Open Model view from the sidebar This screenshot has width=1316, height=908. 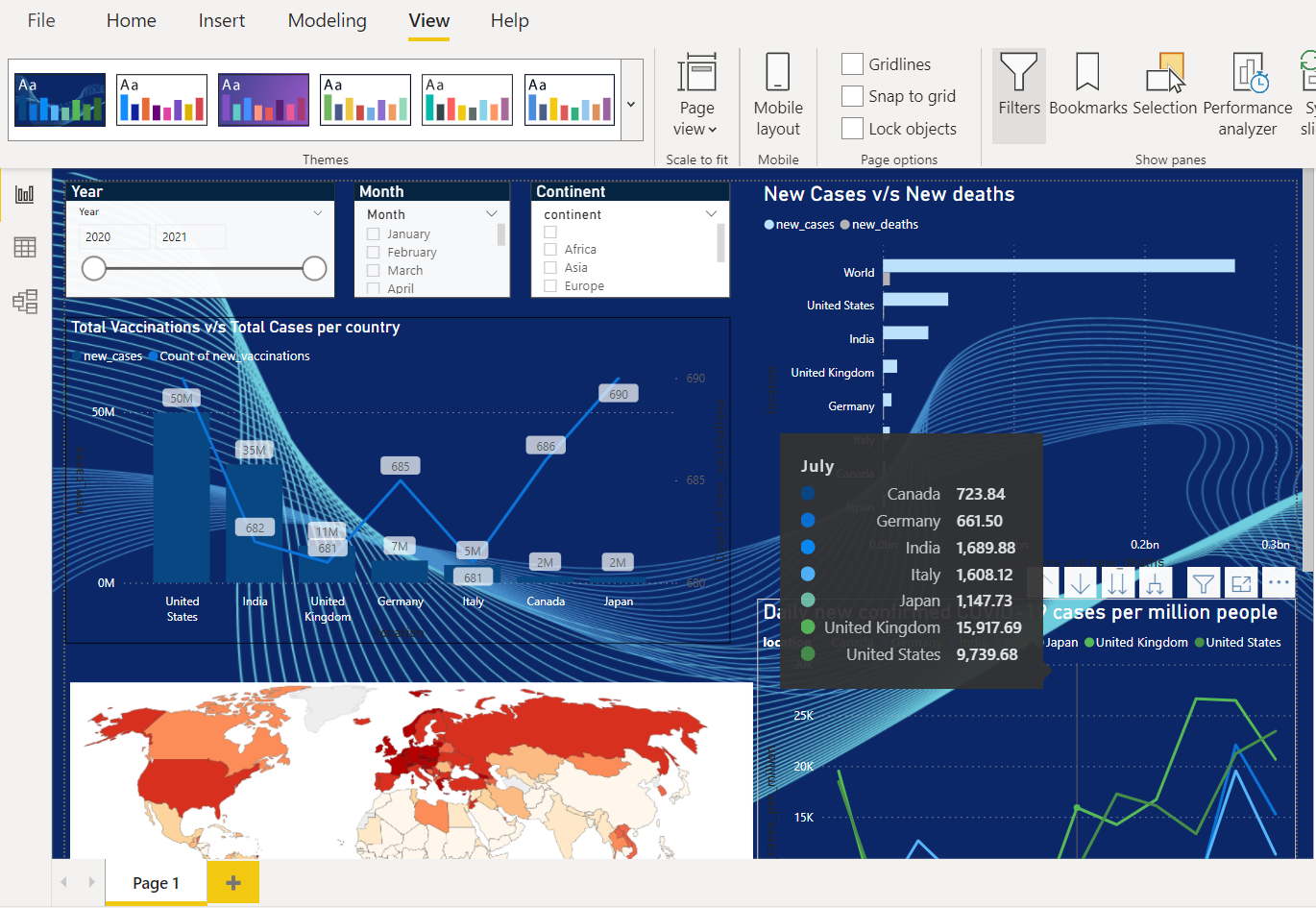(24, 301)
